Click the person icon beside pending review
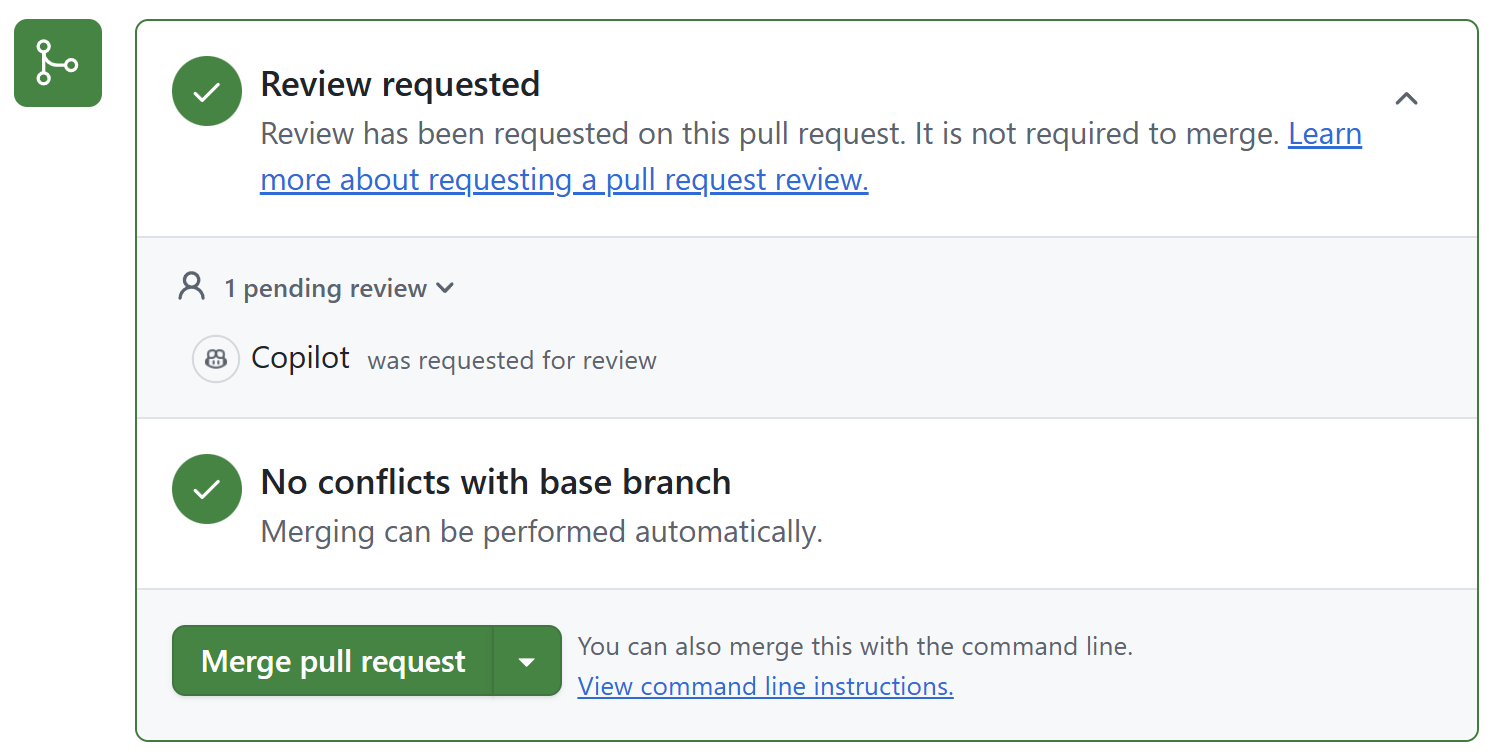 tap(191, 288)
